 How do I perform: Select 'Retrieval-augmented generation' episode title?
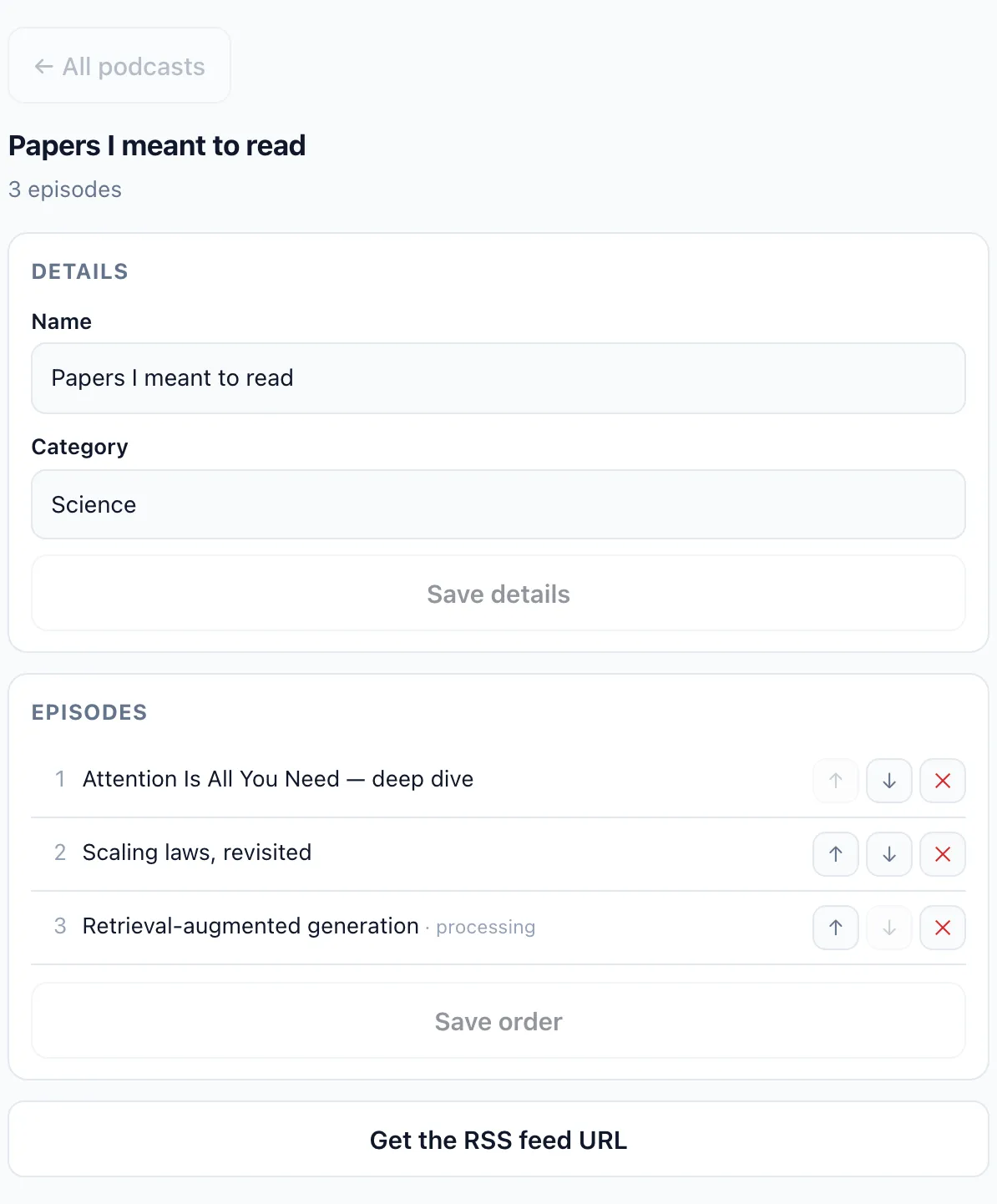tap(251, 926)
